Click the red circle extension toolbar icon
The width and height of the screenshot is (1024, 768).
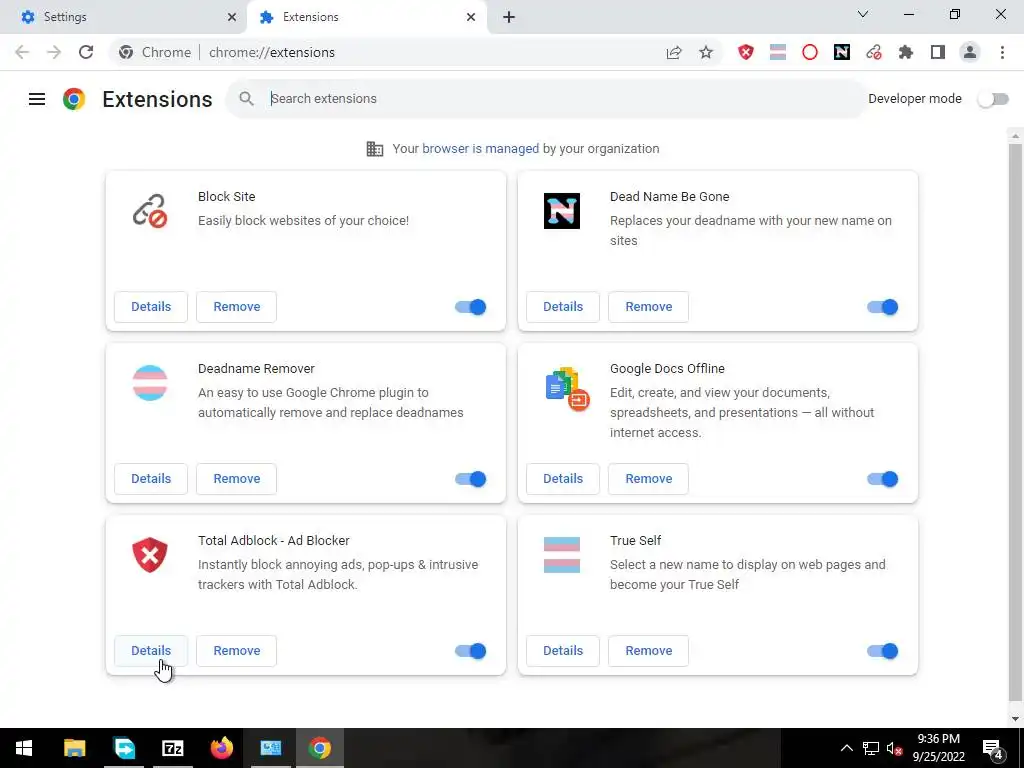coord(810,52)
